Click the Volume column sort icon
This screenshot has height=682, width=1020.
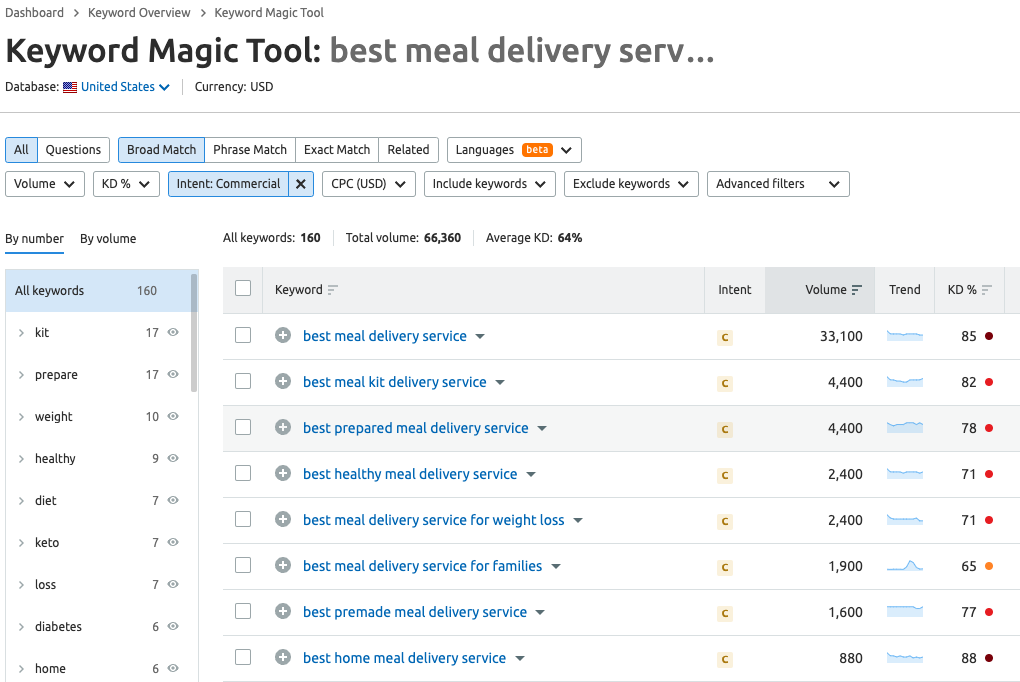(857, 290)
